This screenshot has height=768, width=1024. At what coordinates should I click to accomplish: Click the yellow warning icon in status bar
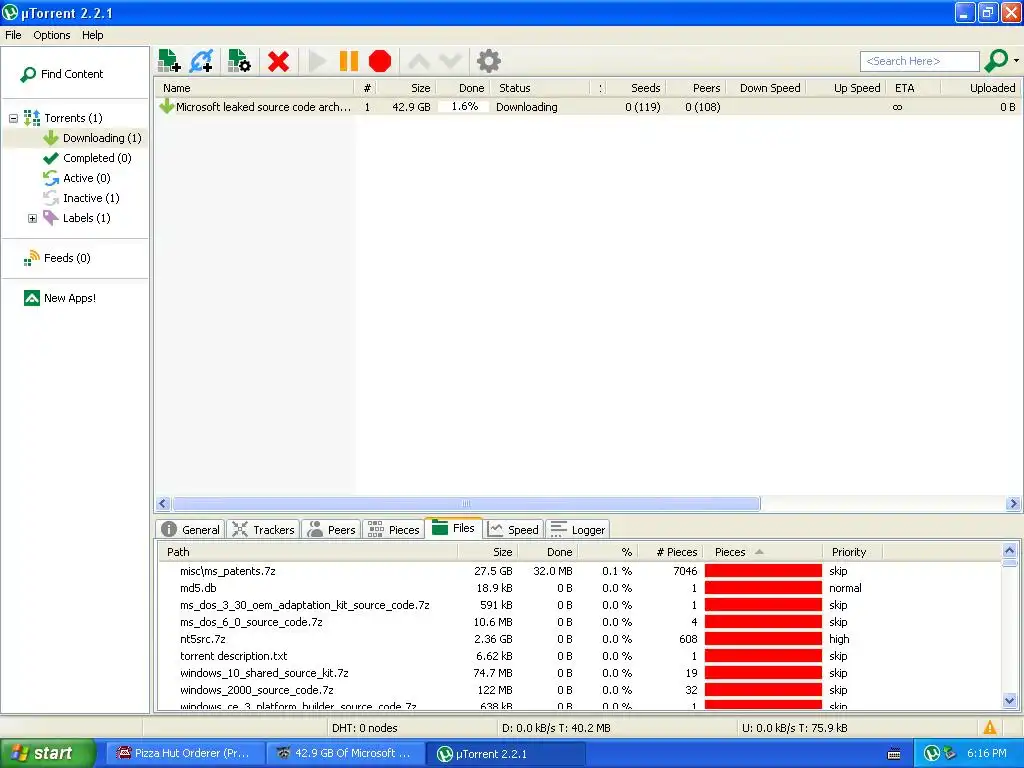[989, 728]
